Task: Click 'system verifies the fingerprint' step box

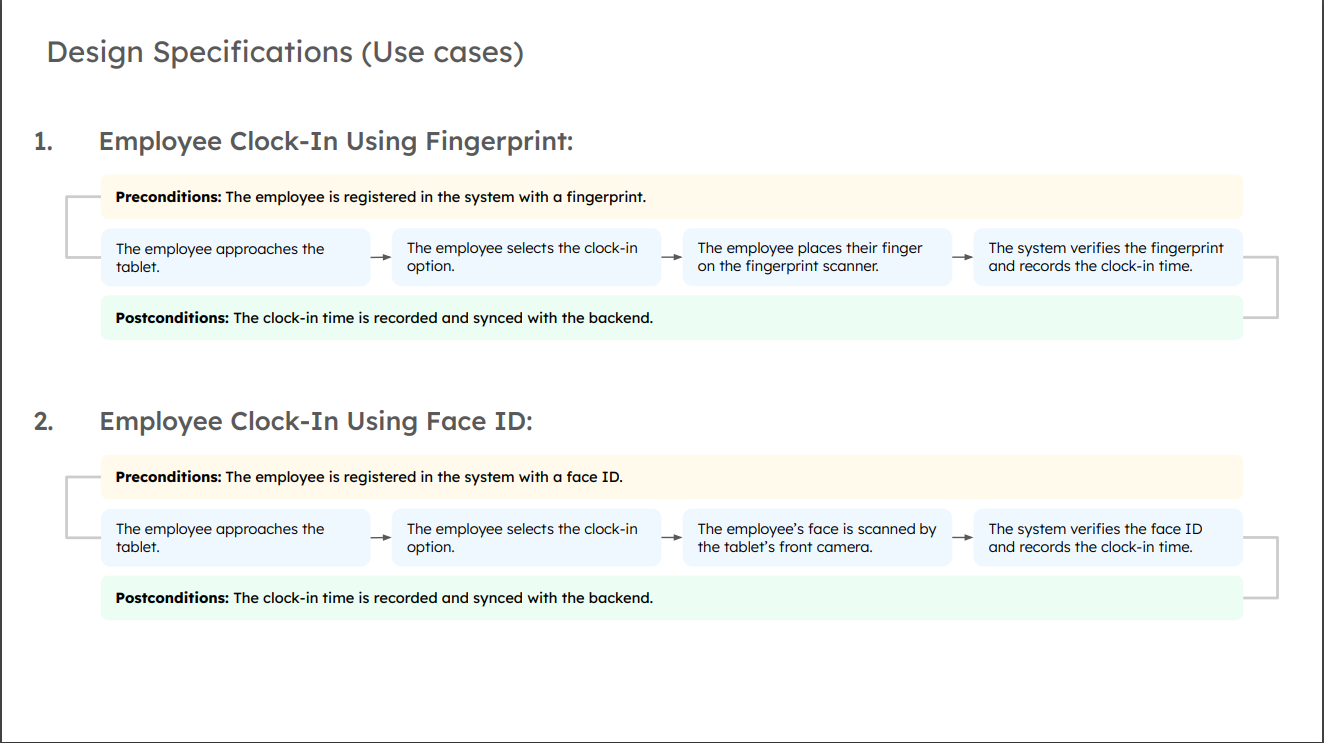Action: [x=1108, y=258]
